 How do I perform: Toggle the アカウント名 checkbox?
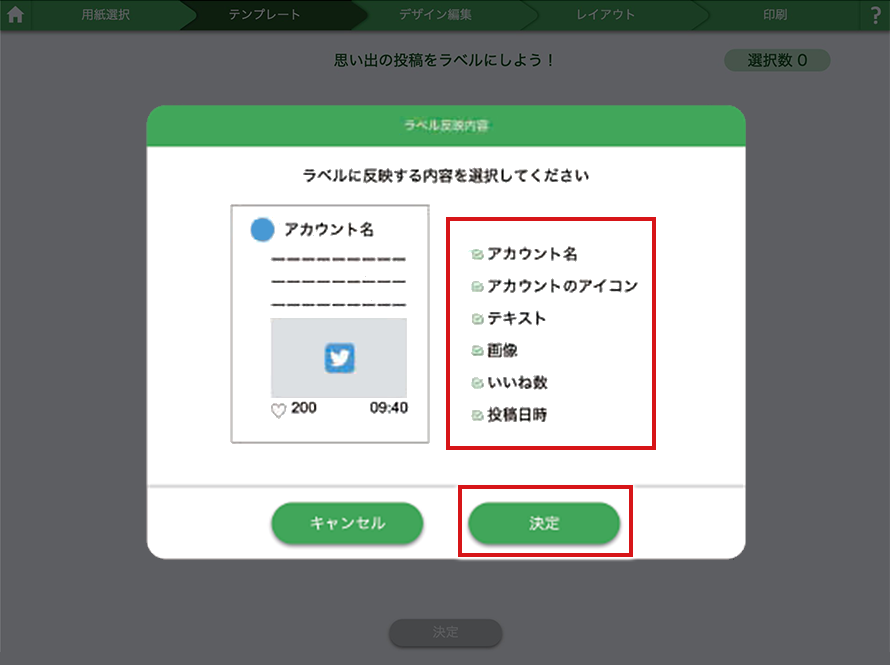click(x=477, y=254)
